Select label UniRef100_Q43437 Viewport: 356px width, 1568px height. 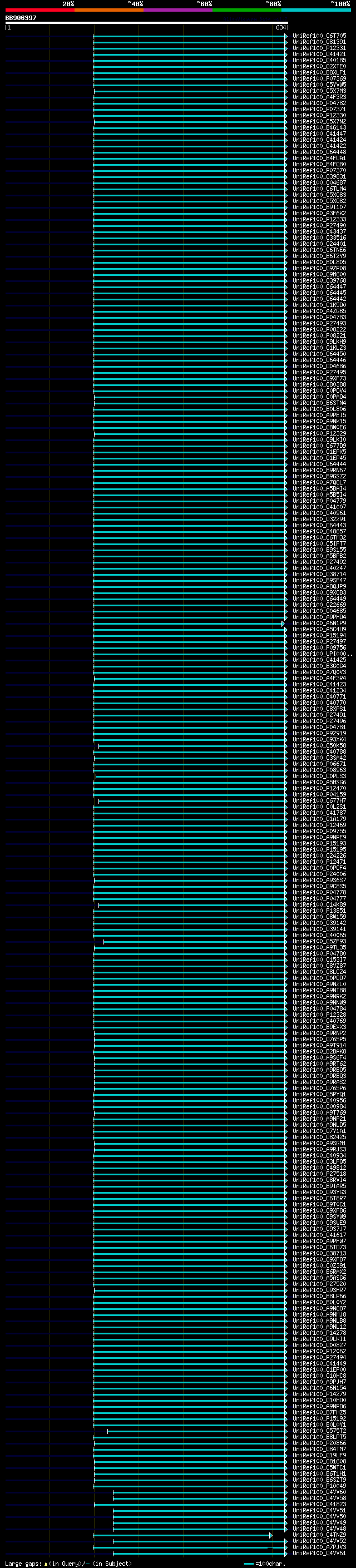coord(319,231)
